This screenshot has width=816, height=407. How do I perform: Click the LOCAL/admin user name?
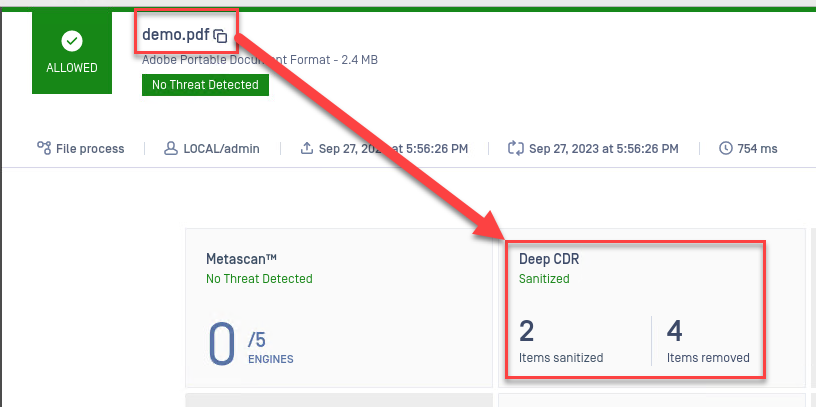tap(221, 149)
